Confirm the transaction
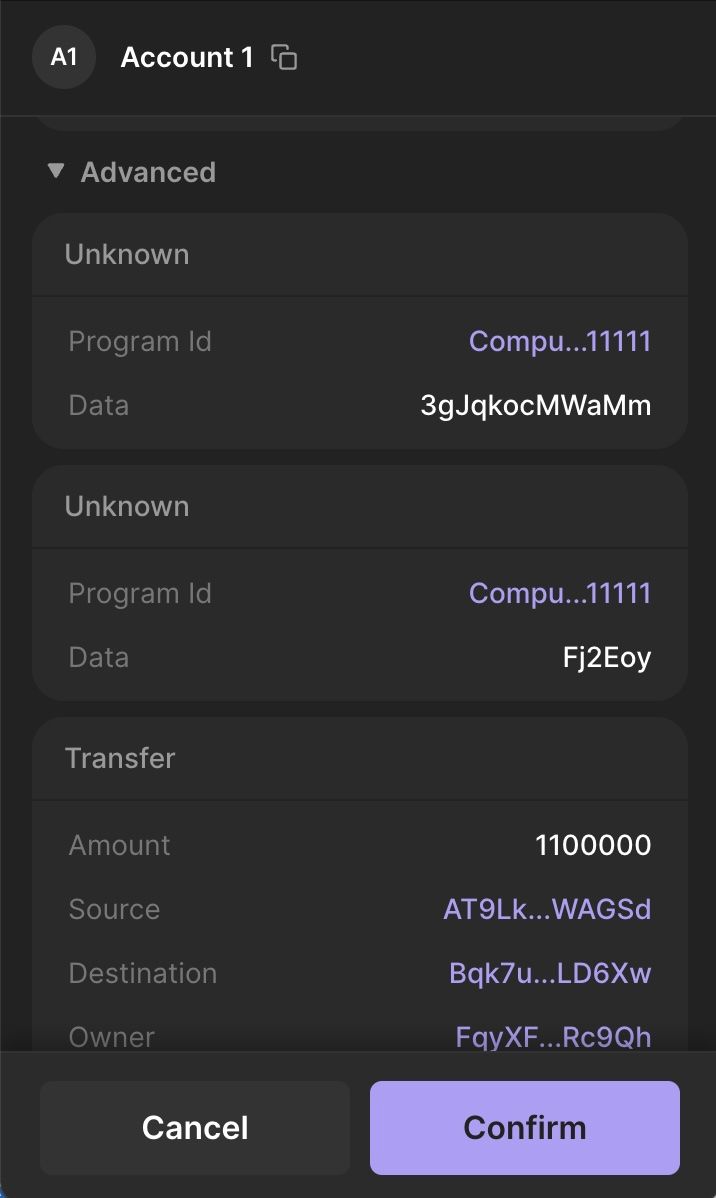This screenshot has width=716, height=1198. tap(524, 1127)
